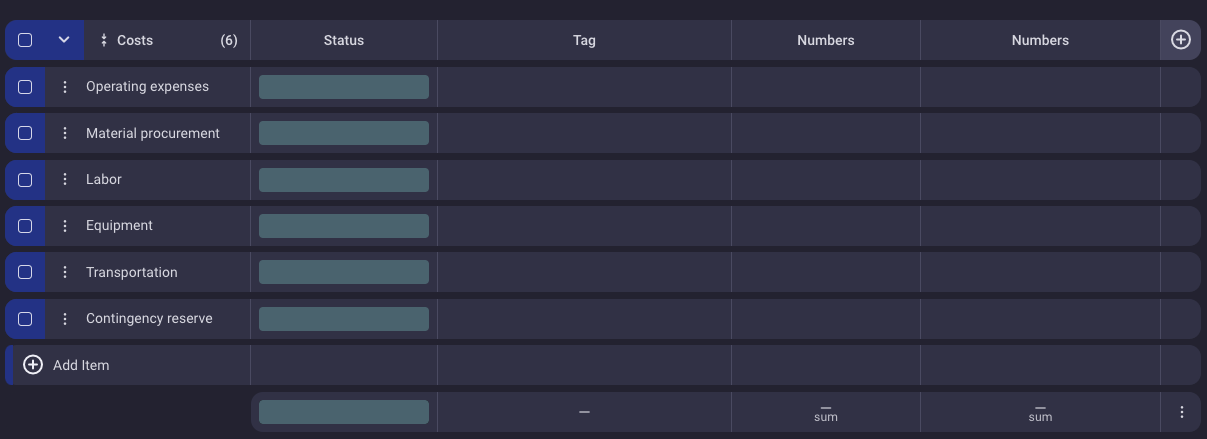Open the Labor item name link
Screen dimensions: 1207x439
(104, 180)
